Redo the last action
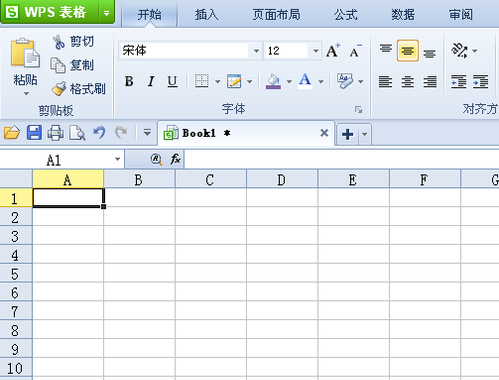Viewport: 499px width, 380px height. [121, 132]
